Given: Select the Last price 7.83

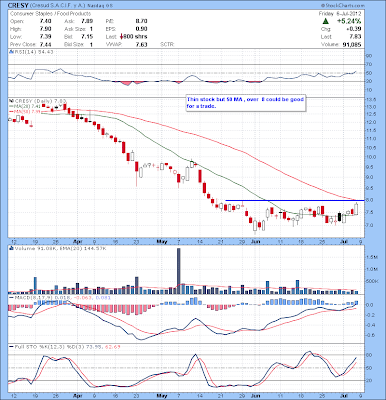Looking at the screenshot, I should [x=356, y=37].
